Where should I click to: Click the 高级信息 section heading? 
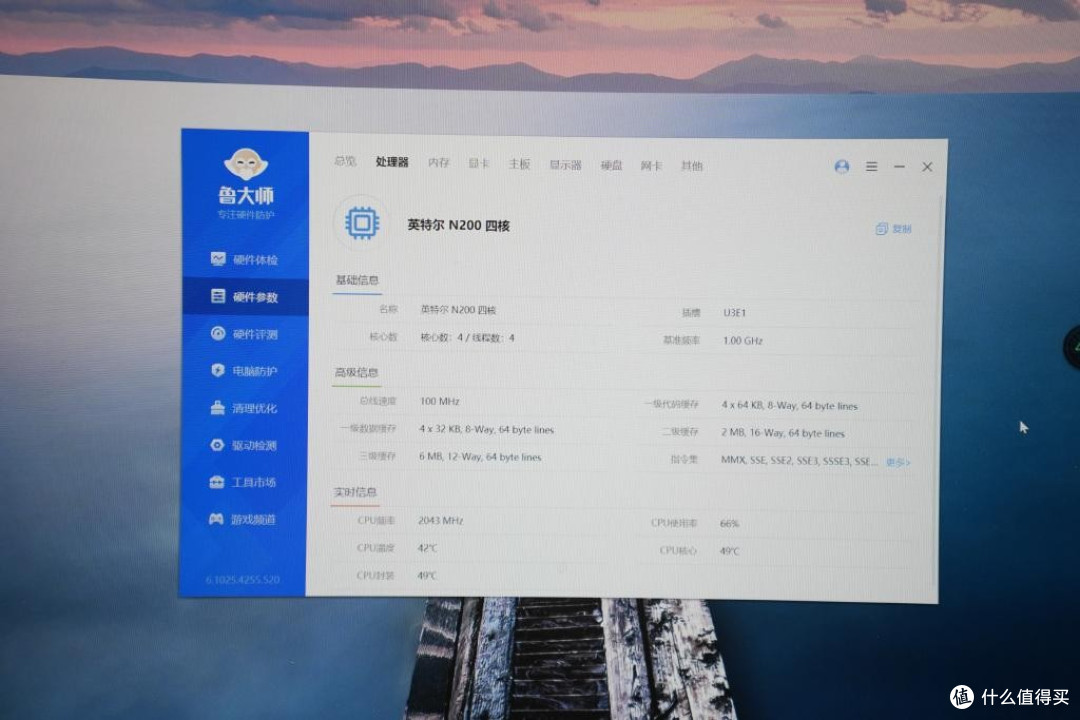coord(356,373)
